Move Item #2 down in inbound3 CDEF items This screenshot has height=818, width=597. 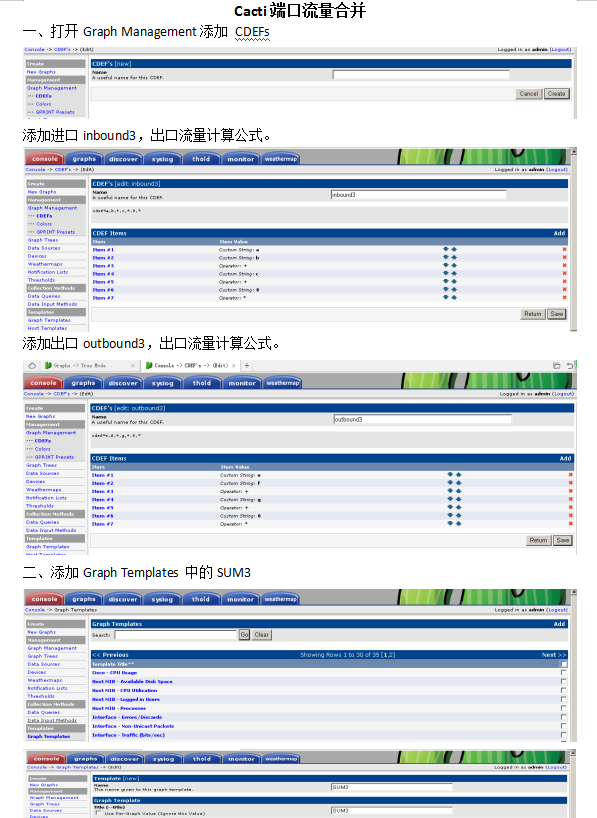[x=446, y=257]
